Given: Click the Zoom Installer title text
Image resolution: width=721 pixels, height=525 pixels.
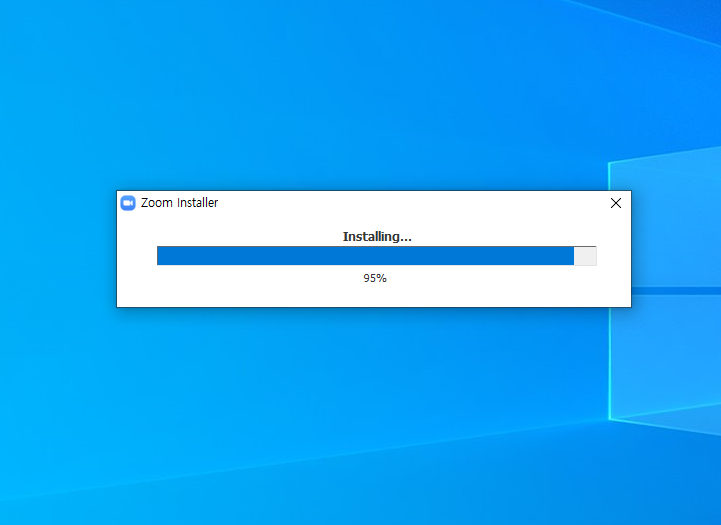Looking at the screenshot, I should [179, 203].
